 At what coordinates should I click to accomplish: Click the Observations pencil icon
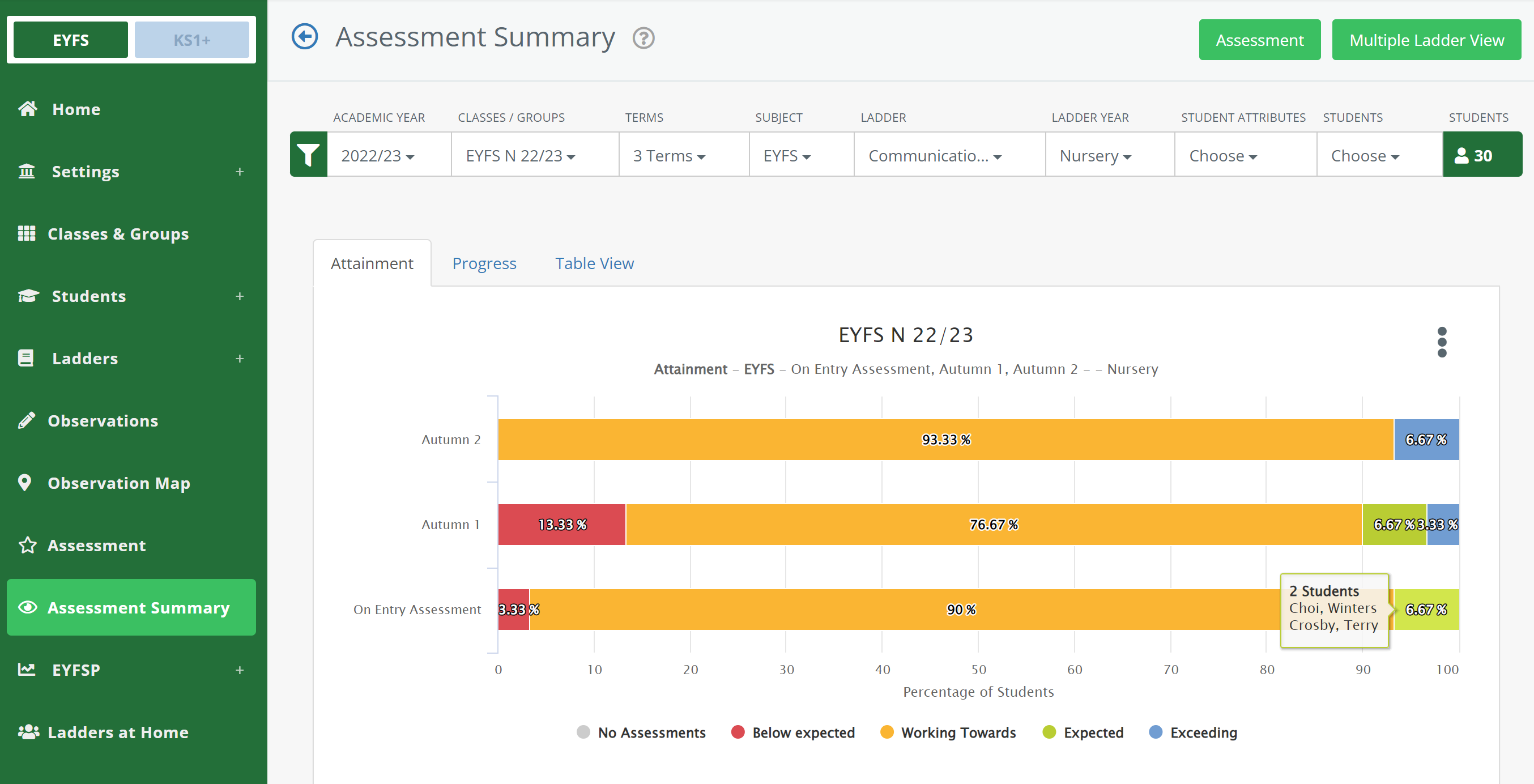(x=26, y=420)
